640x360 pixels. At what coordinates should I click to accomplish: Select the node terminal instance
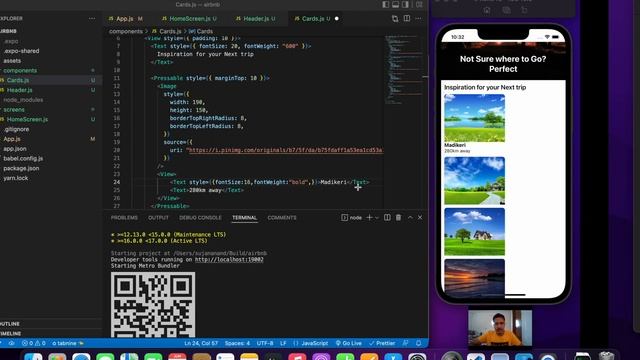pos(351,218)
